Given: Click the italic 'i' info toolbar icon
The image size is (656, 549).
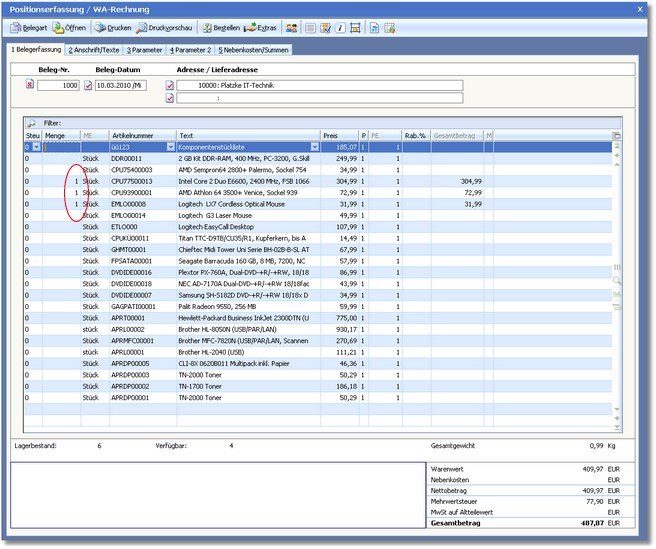Looking at the screenshot, I should click(341, 28).
